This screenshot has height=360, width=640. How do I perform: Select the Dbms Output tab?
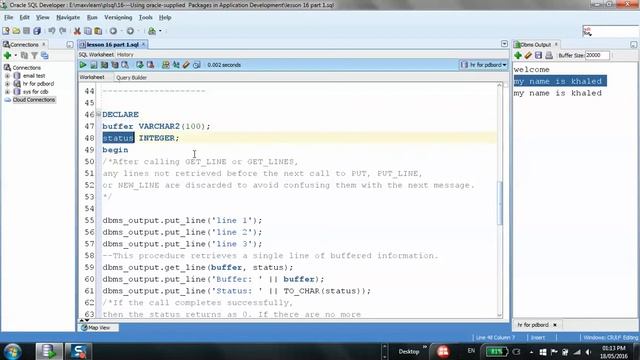[x=536, y=44]
